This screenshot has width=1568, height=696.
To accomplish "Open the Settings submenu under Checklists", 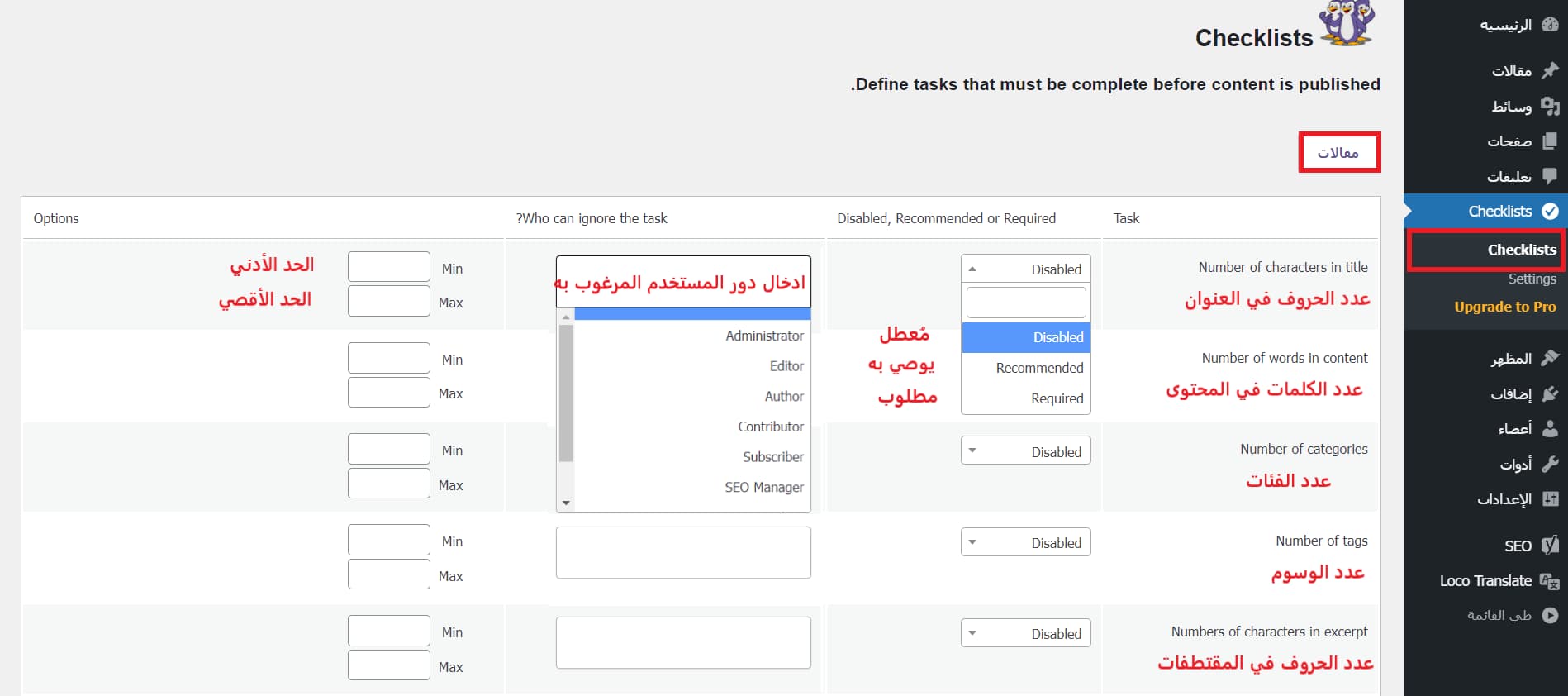I will click(1532, 279).
